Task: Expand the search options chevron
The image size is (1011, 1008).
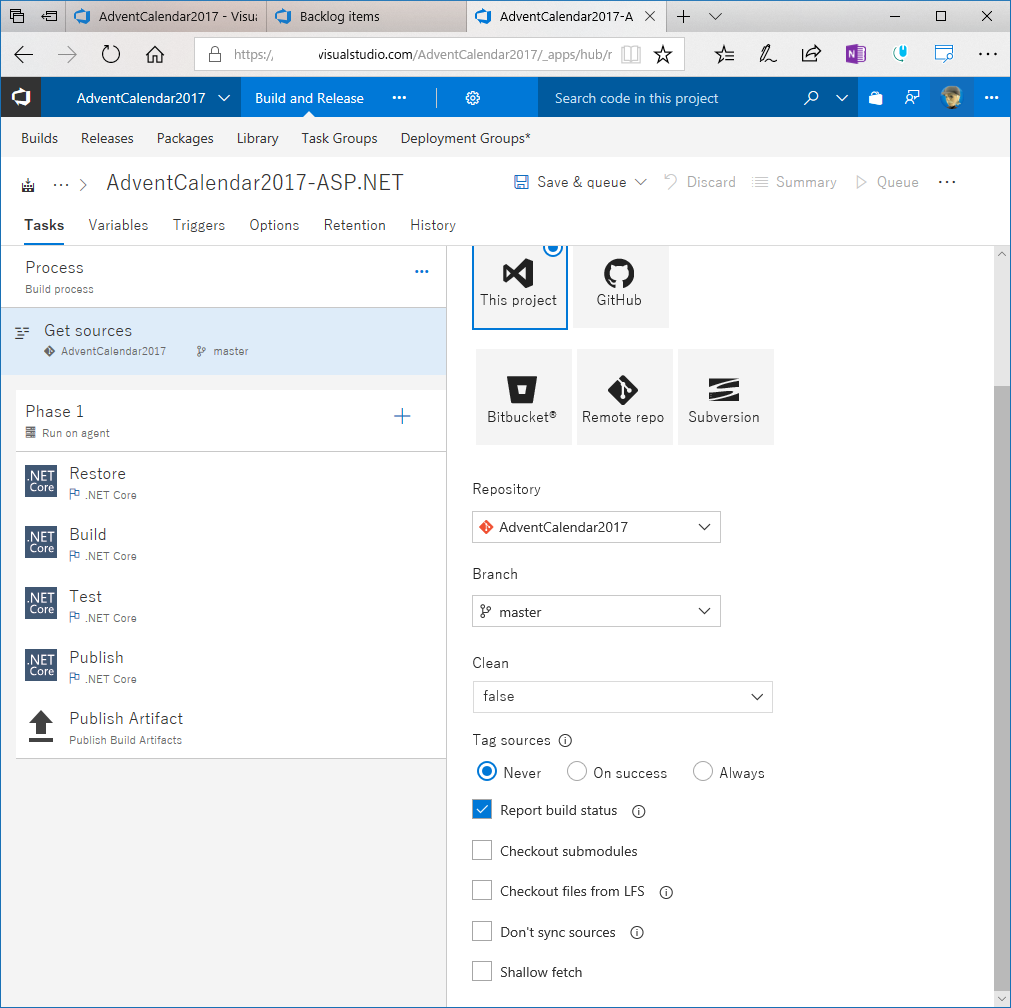Action: 841,98
